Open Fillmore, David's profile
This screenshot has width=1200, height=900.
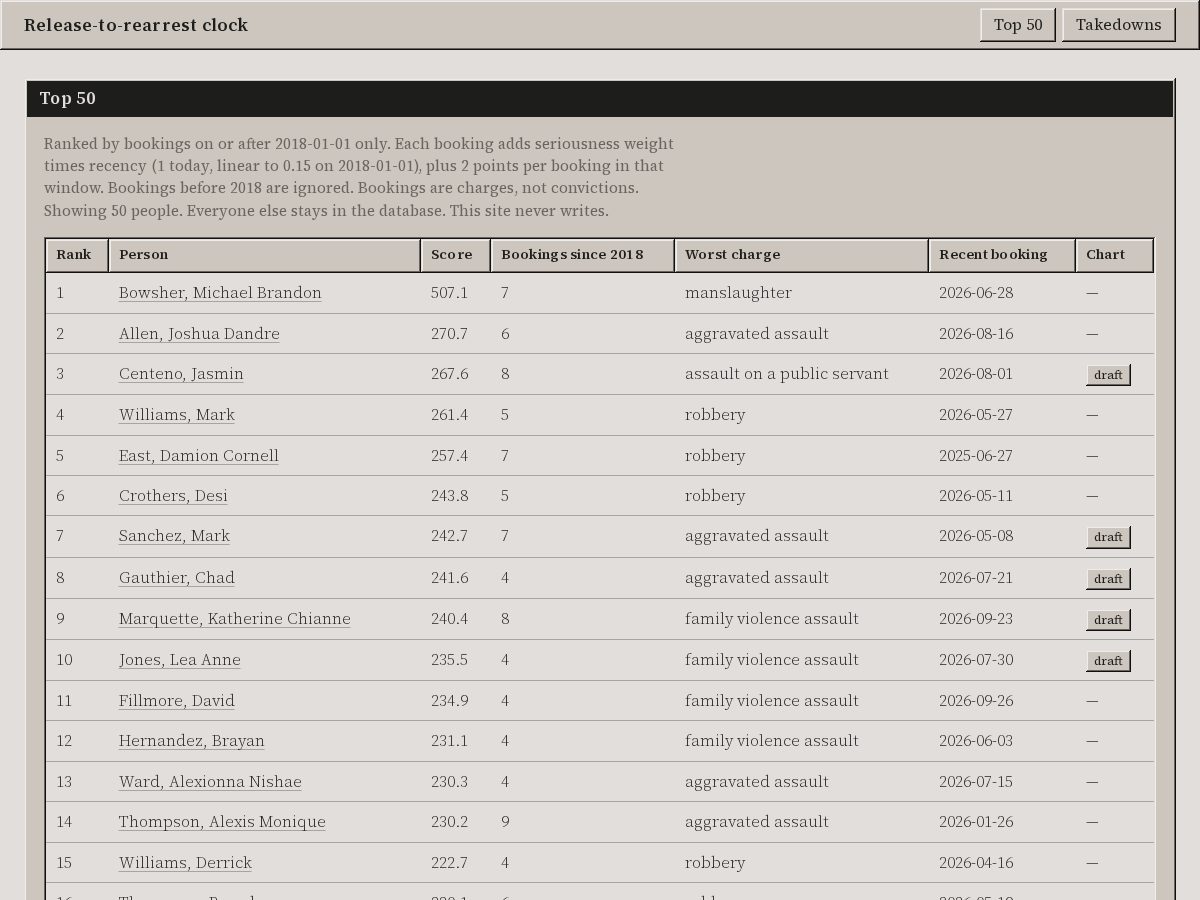tap(177, 701)
